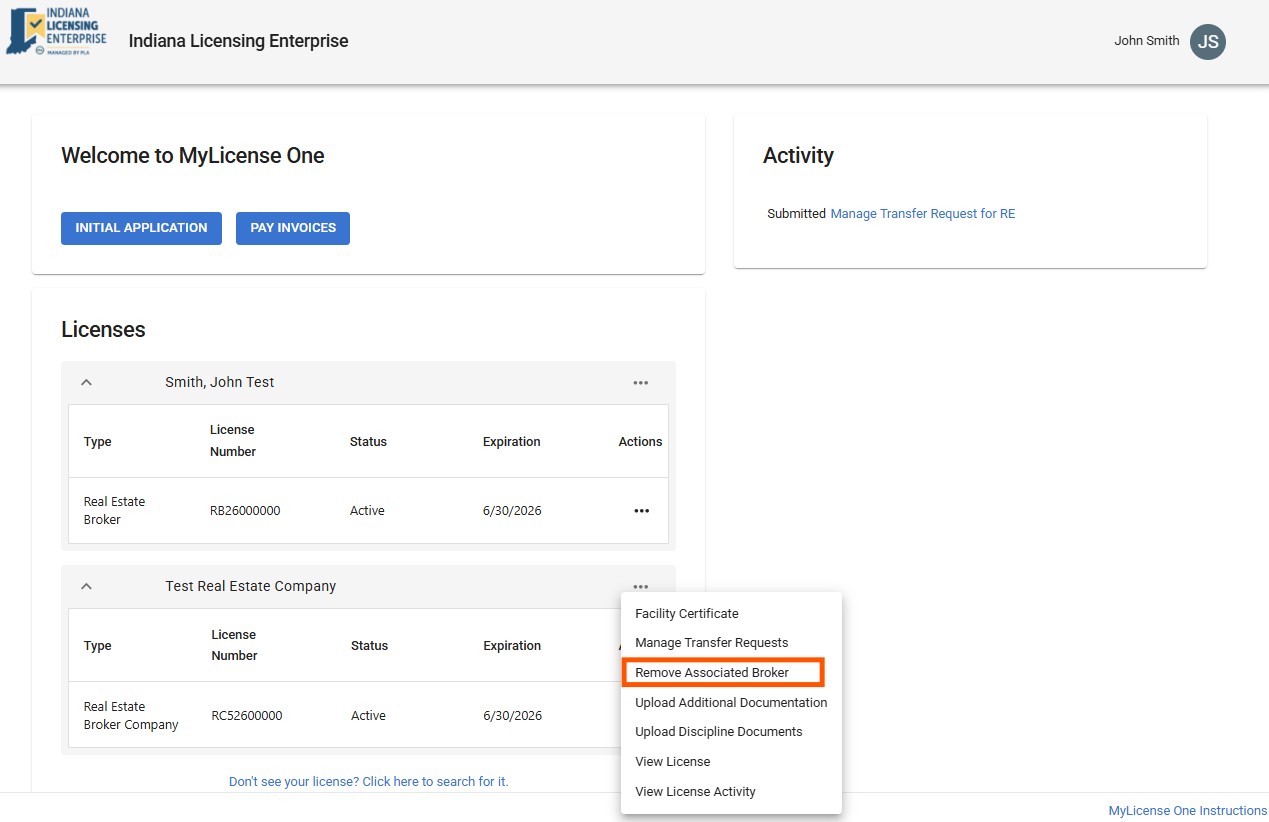The image size is (1269, 822).
Task: Choose Upload Additional Documentation option
Action: (731, 703)
